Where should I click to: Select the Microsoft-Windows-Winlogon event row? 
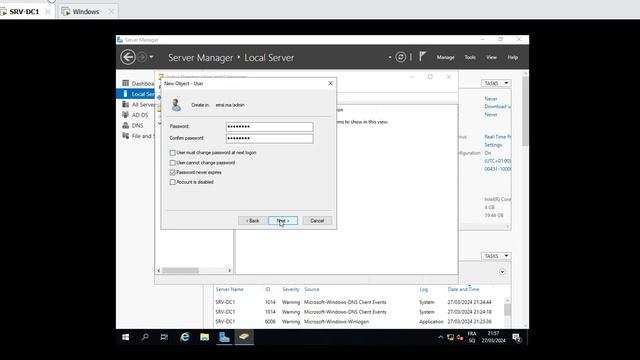pyautogui.click(x=359, y=322)
